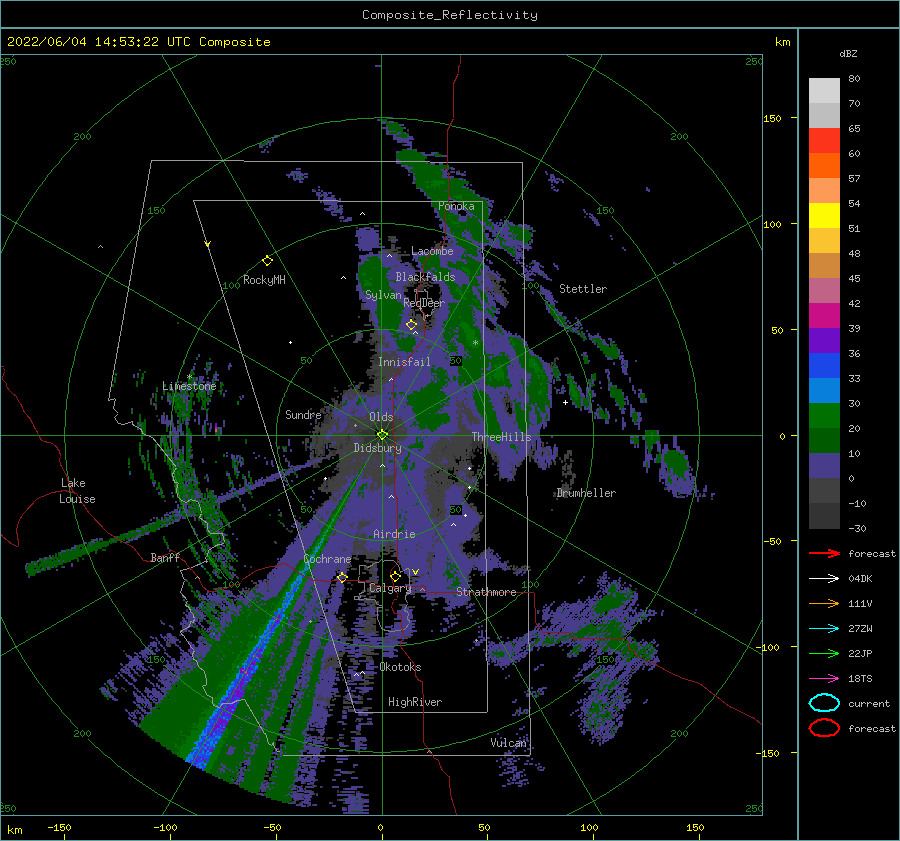Screen dimensions: 900x841
Task: Click the green 22JP arrow icon
Action: (824, 653)
